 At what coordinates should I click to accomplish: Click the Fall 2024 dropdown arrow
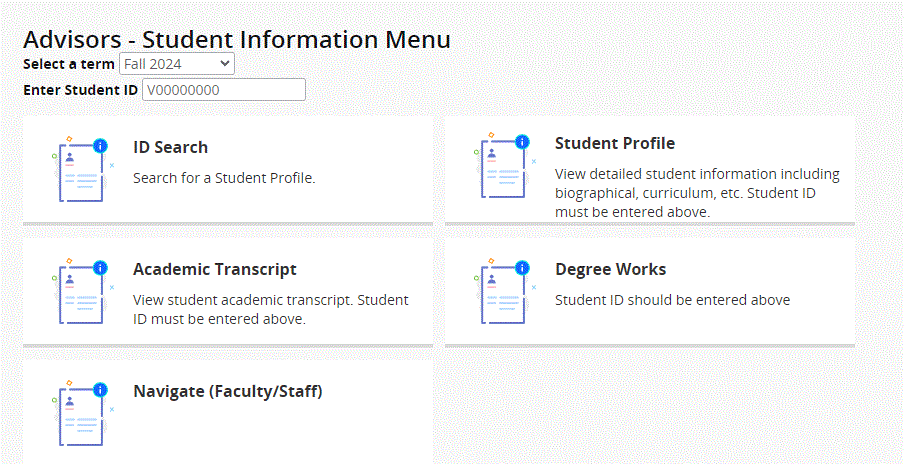coord(224,64)
